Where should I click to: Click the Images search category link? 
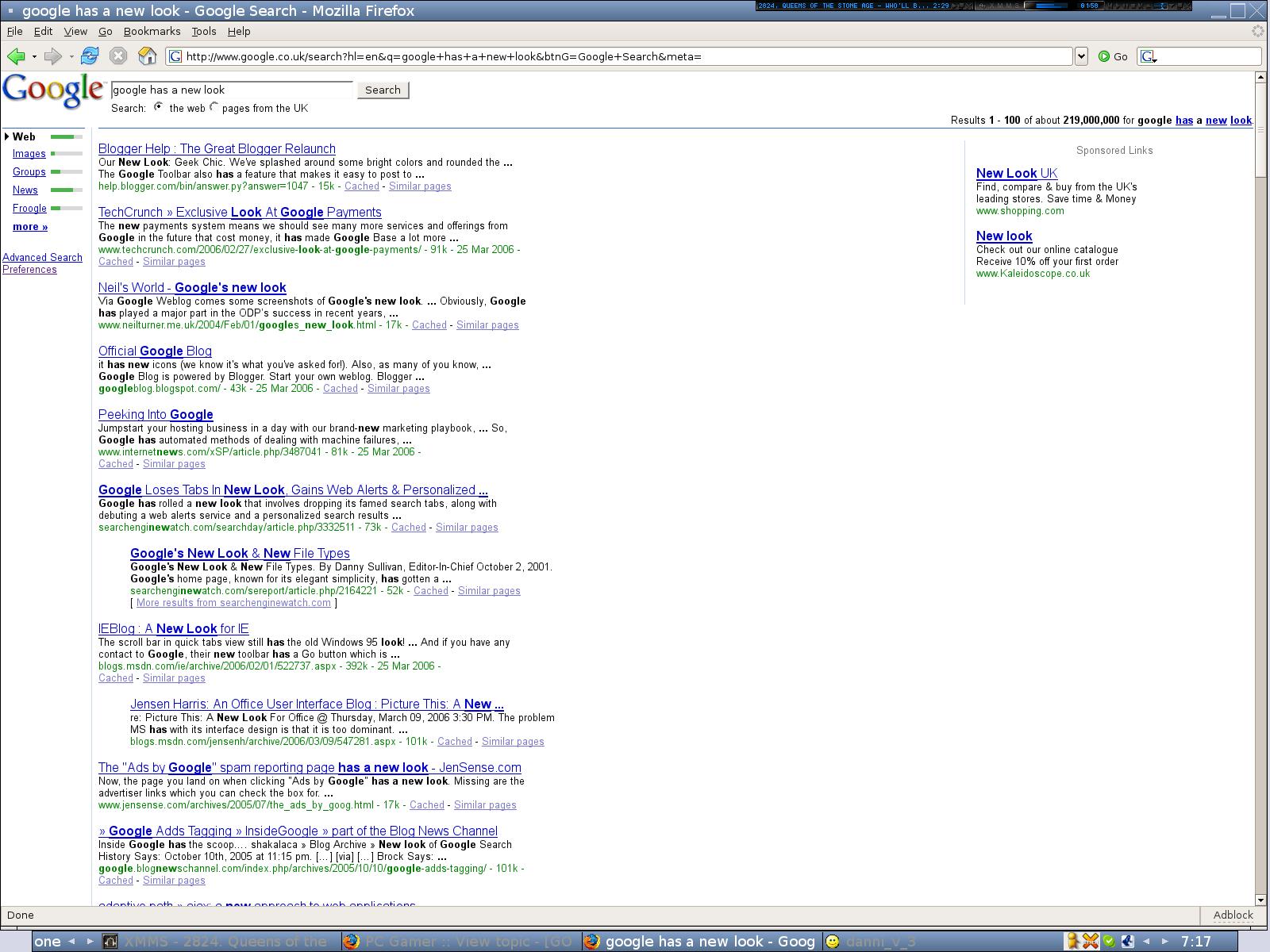(29, 153)
